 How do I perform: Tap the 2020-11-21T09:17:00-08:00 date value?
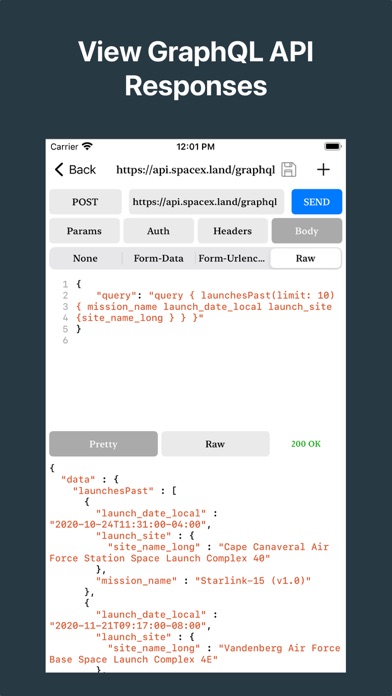tap(128, 626)
